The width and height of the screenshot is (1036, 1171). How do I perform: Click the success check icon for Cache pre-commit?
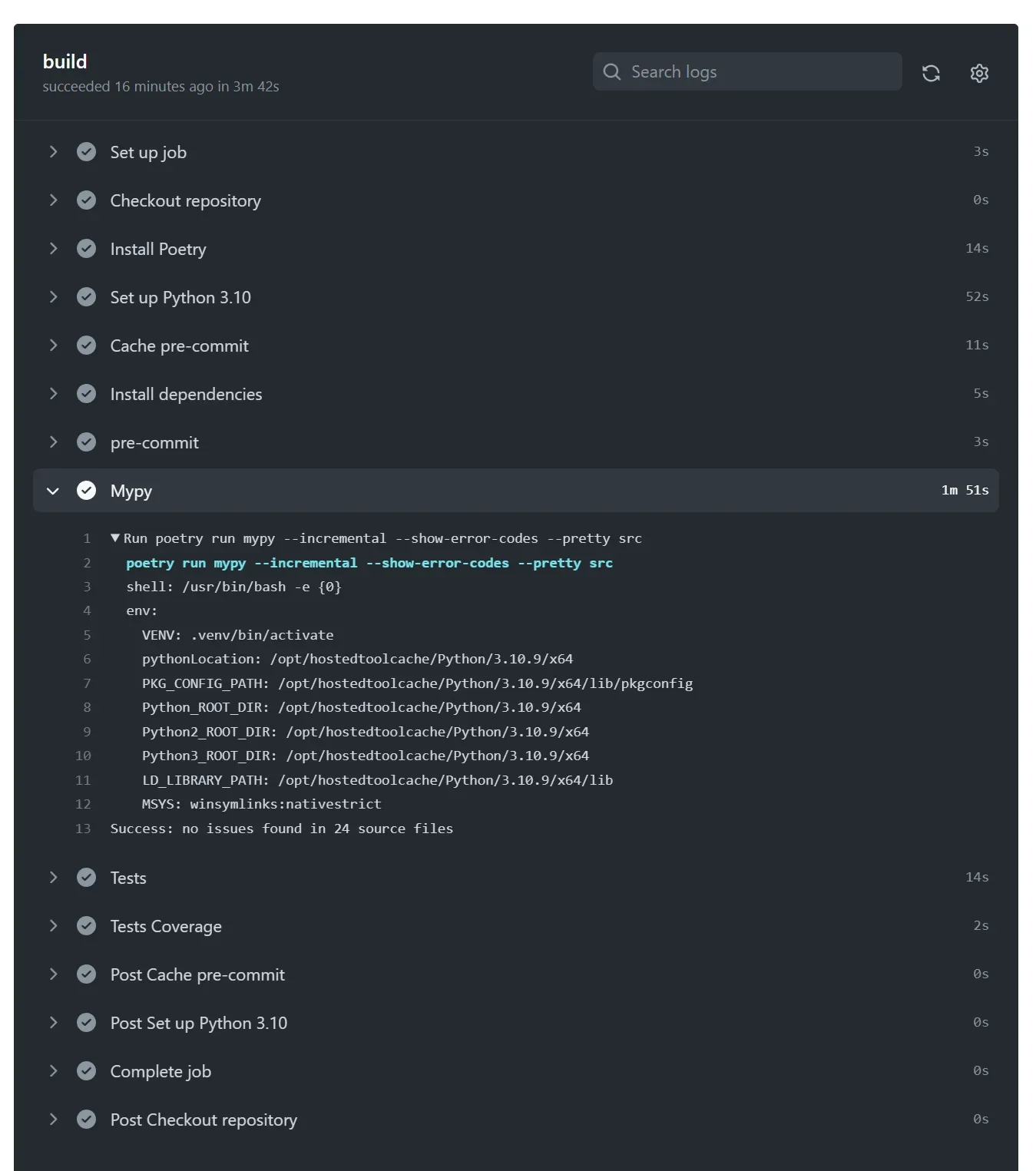tap(87, 346)
